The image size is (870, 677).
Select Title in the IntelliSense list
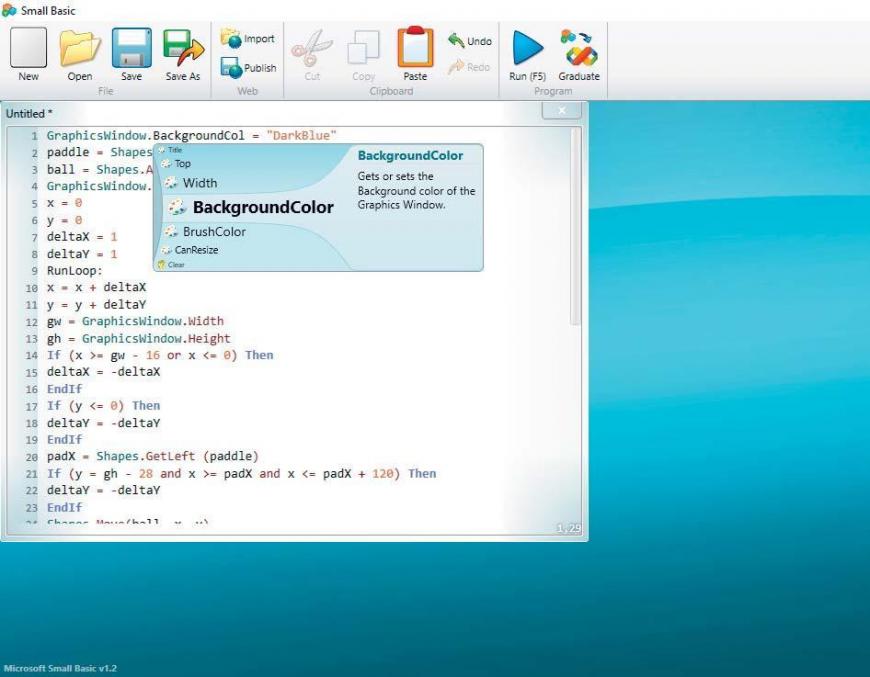[x=170, y=150]
